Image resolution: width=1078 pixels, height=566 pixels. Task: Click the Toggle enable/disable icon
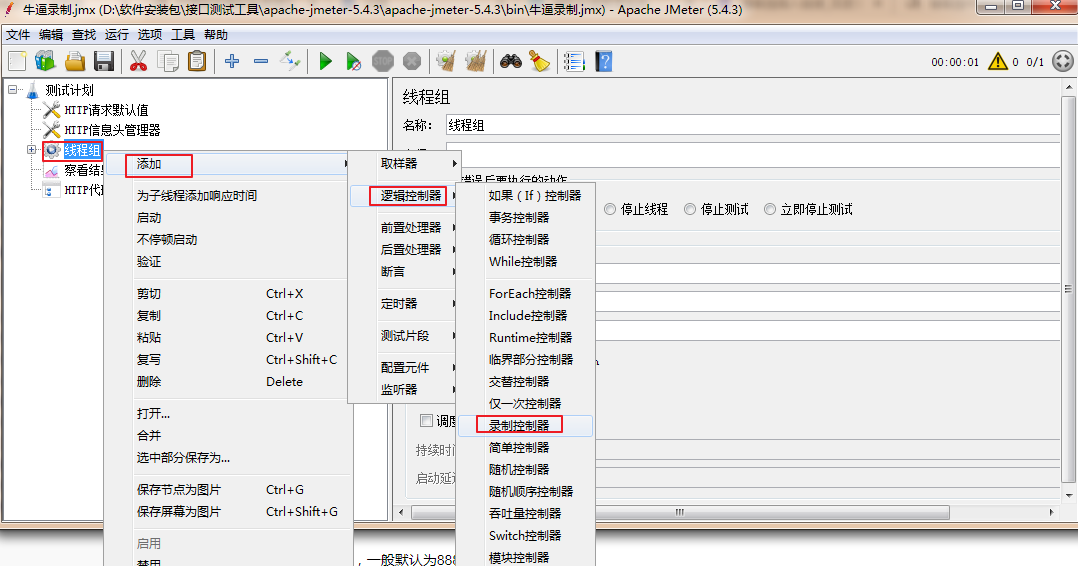click(x=290, y=62)
